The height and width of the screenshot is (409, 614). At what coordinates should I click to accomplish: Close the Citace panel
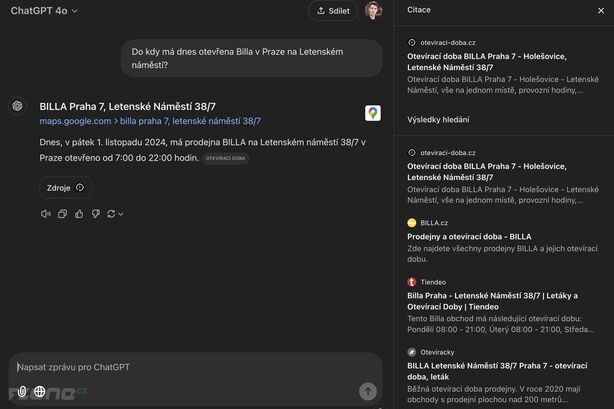tap(599, 11)
